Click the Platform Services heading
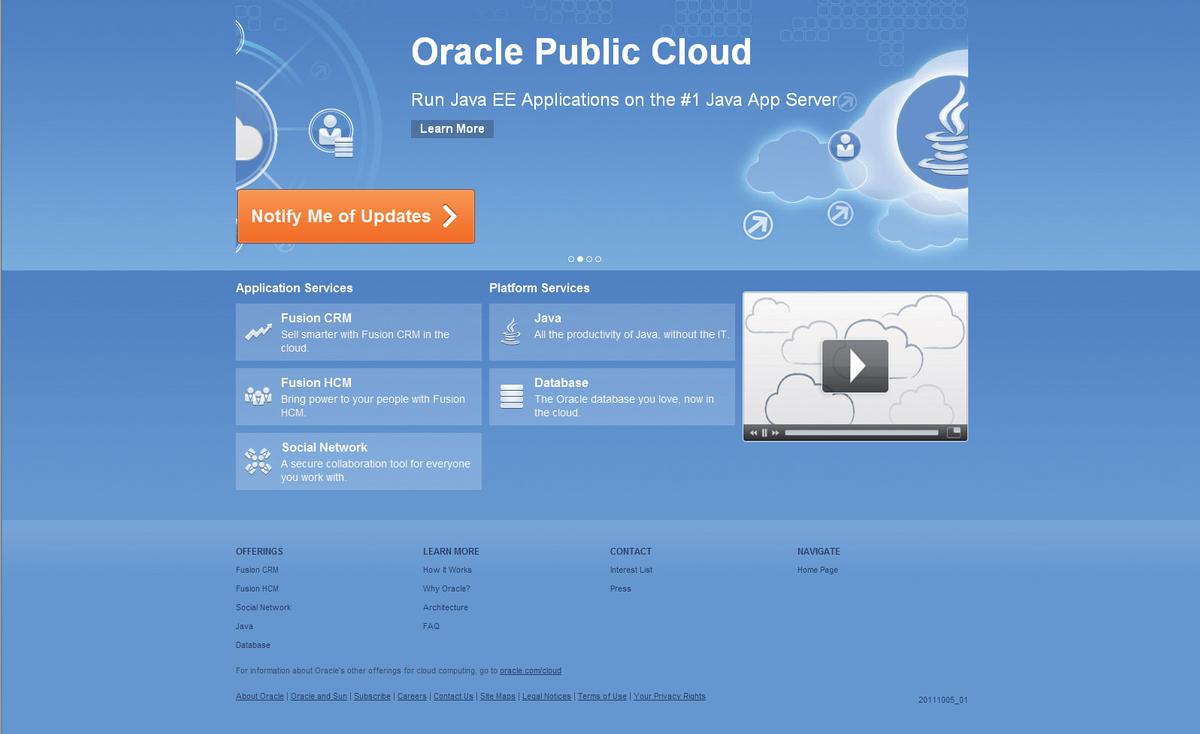Image resolution: width=1200 pixels, height=734 pixels. pos(539,288)
